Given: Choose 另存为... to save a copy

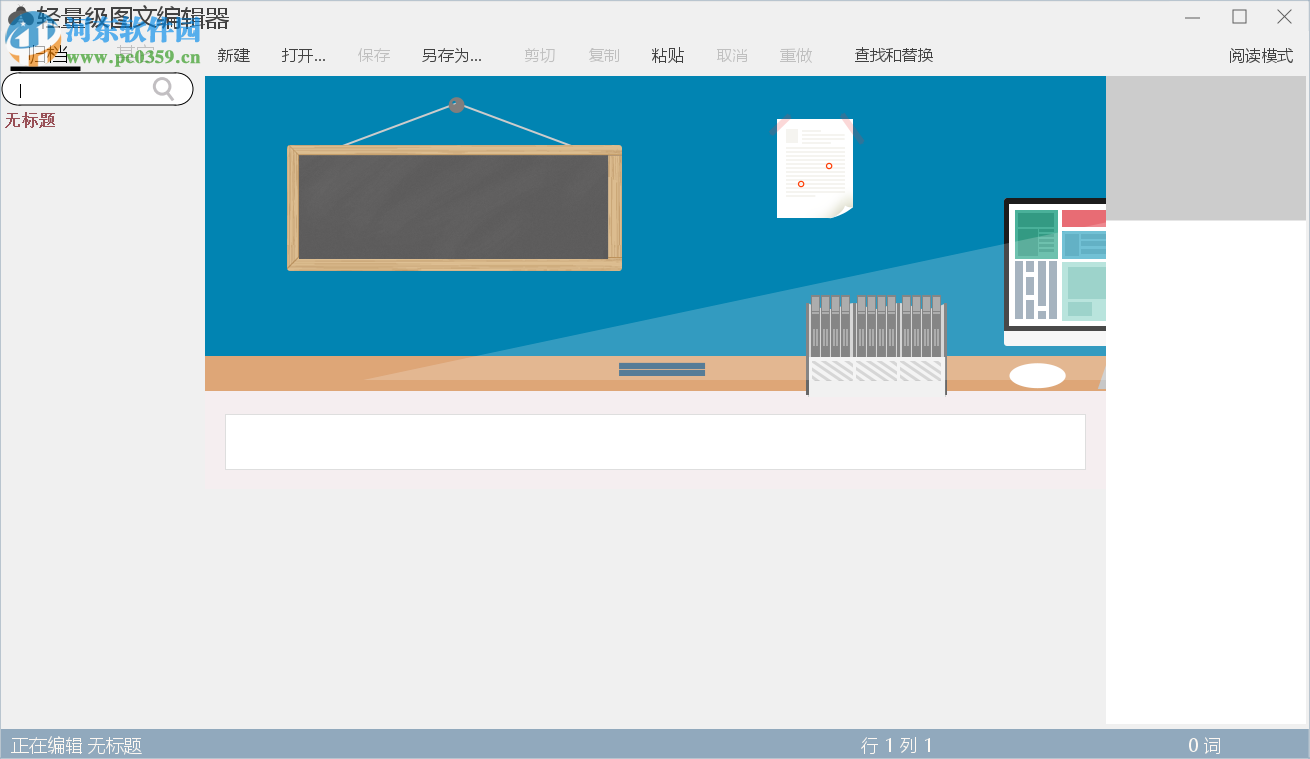Looking at the screenshot, I should pos(450,55).
